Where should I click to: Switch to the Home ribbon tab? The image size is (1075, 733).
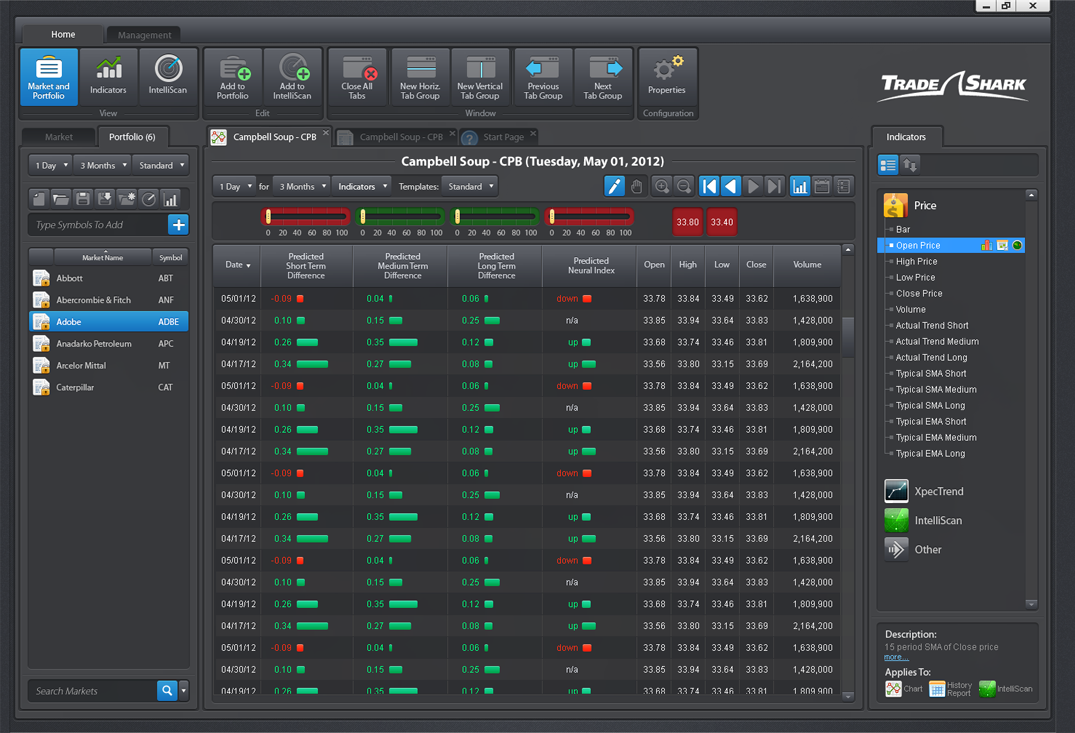(x=63, y=34)
